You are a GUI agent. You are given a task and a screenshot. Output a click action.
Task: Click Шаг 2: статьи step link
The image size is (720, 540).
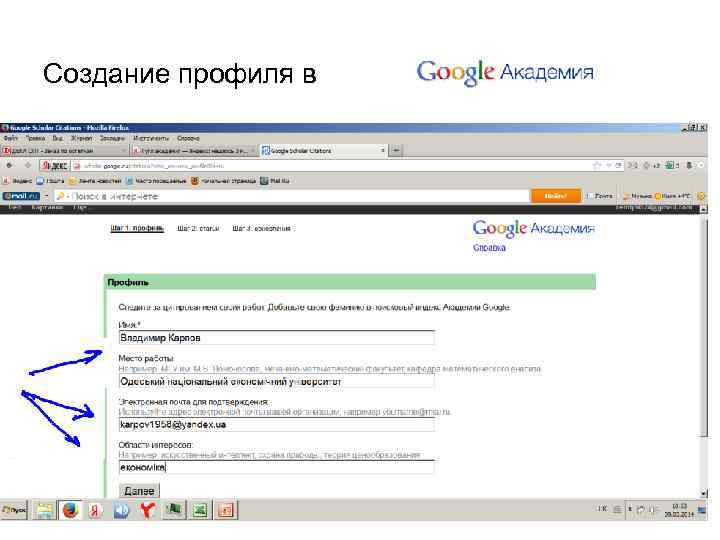coord(198,228)
